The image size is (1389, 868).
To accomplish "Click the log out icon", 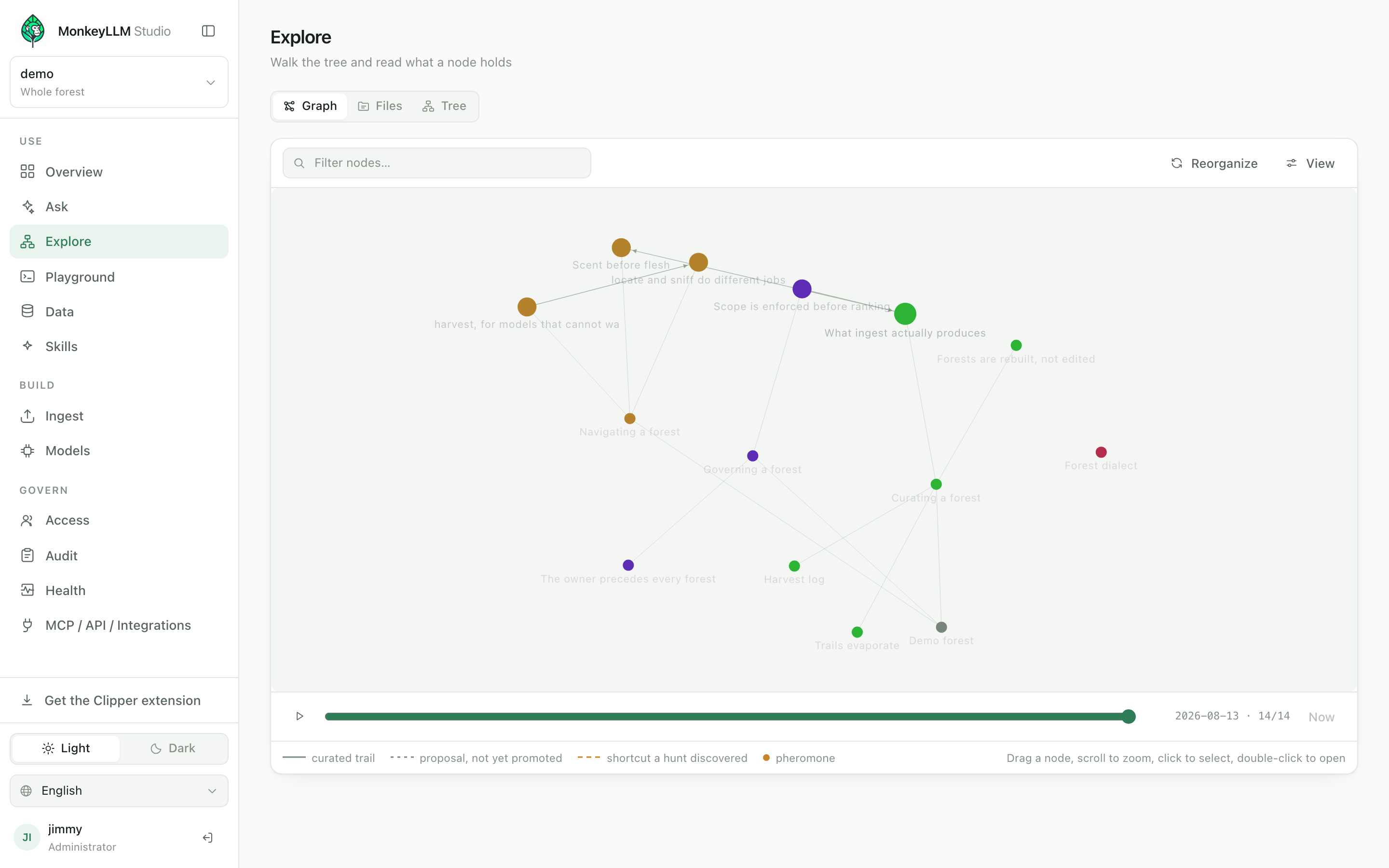I will (x=208, y=838).
